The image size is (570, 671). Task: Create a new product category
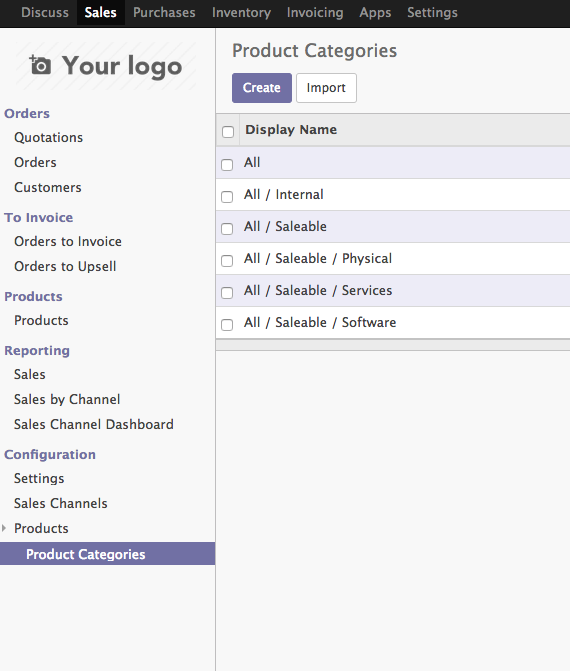262,88
